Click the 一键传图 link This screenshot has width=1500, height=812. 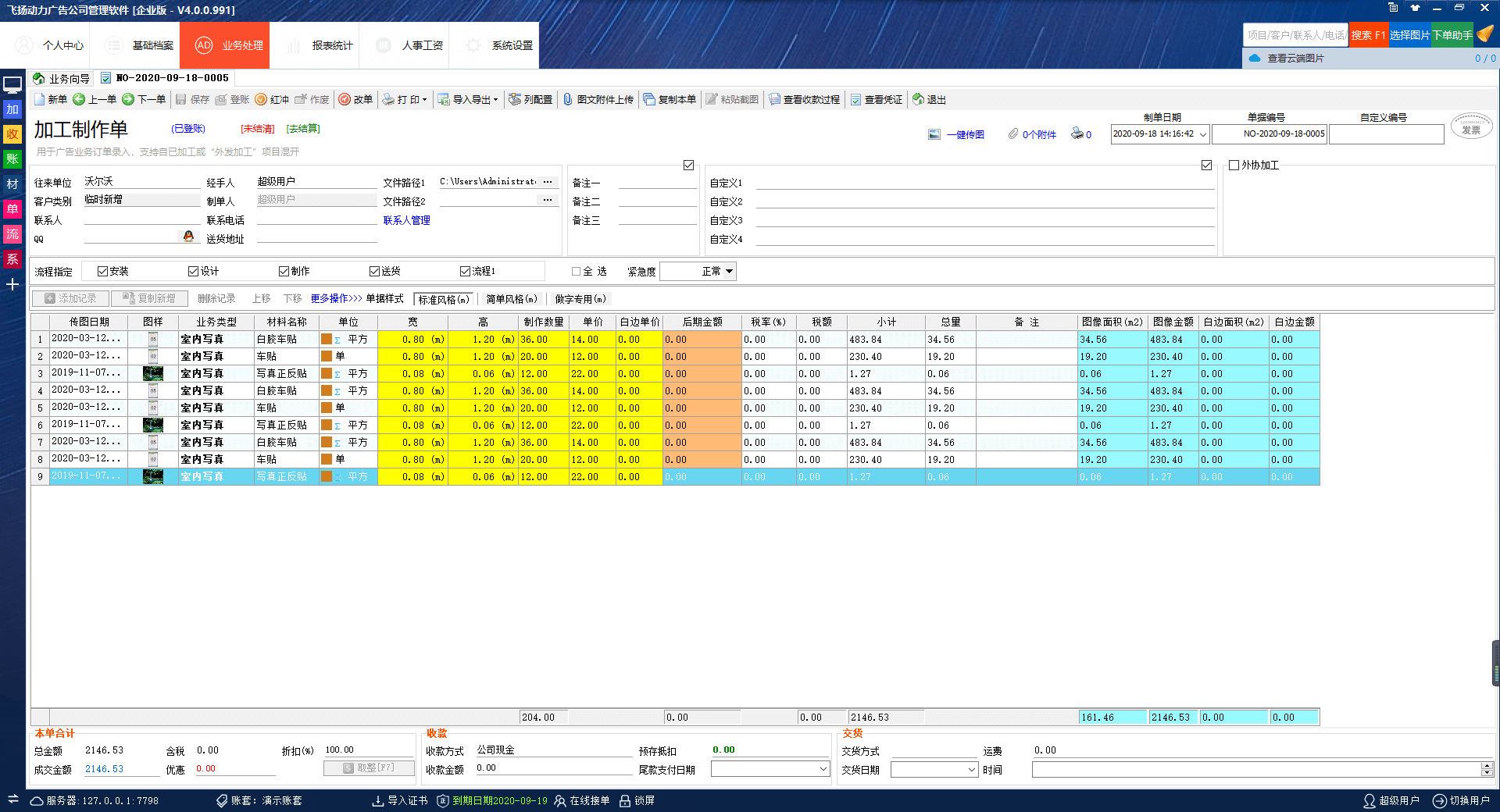[965, 135]
